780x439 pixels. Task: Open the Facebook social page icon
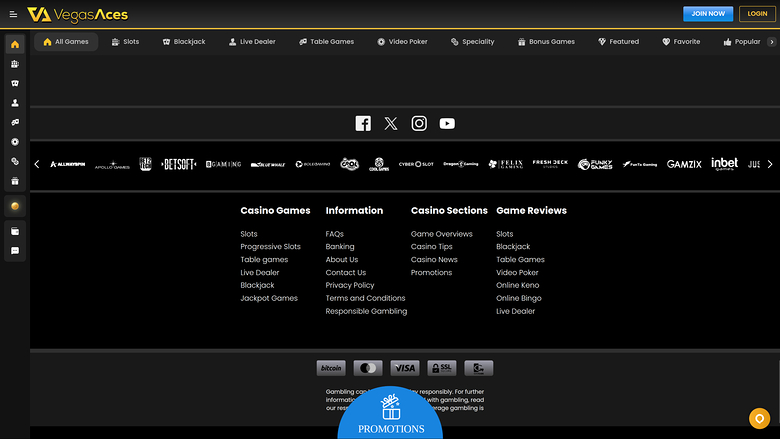363,123
